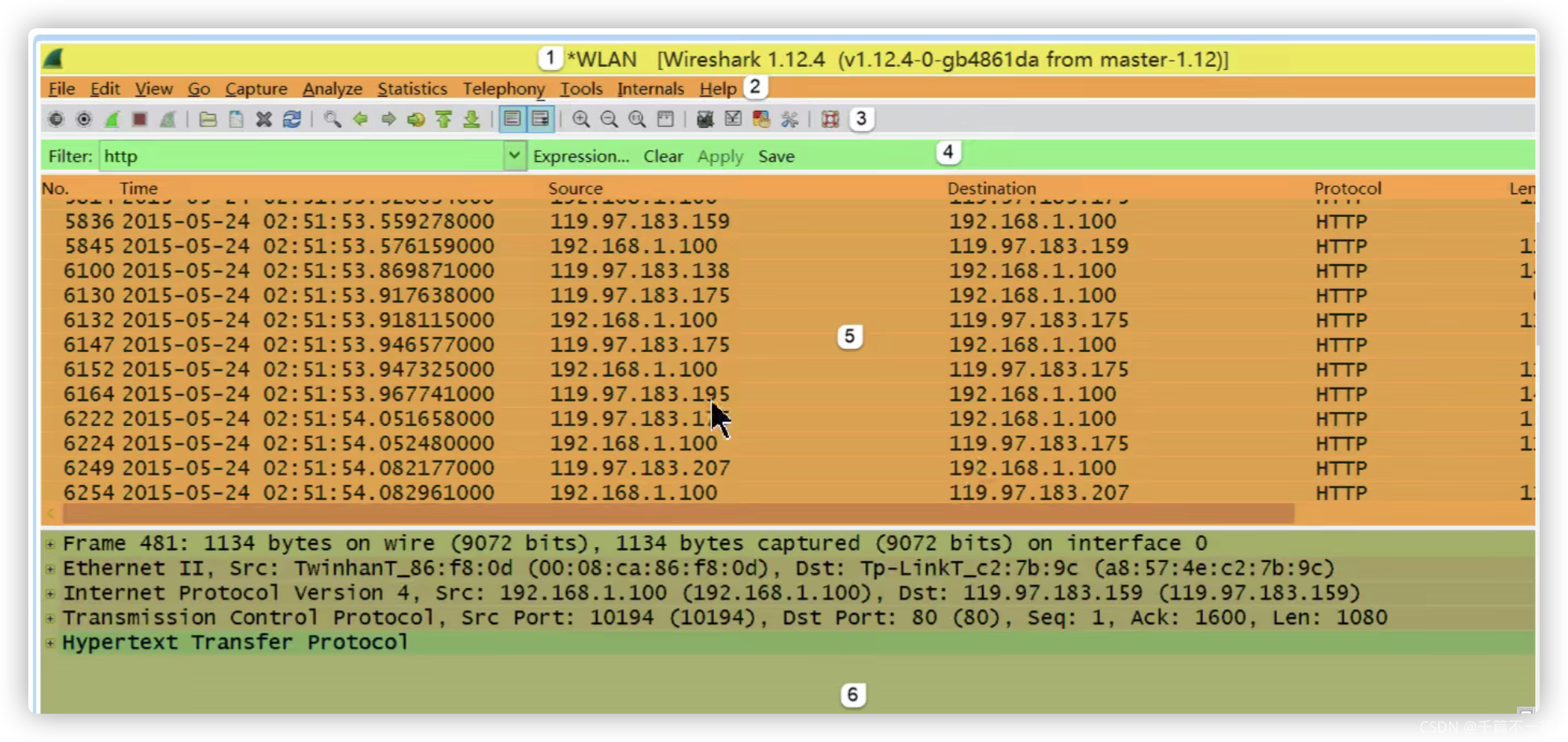The width and height of the screenshot is (1568, 742).
Task: Select packet 6249 from 119.97.183.207
Action: pyautogui.click(x=788, y=468)
